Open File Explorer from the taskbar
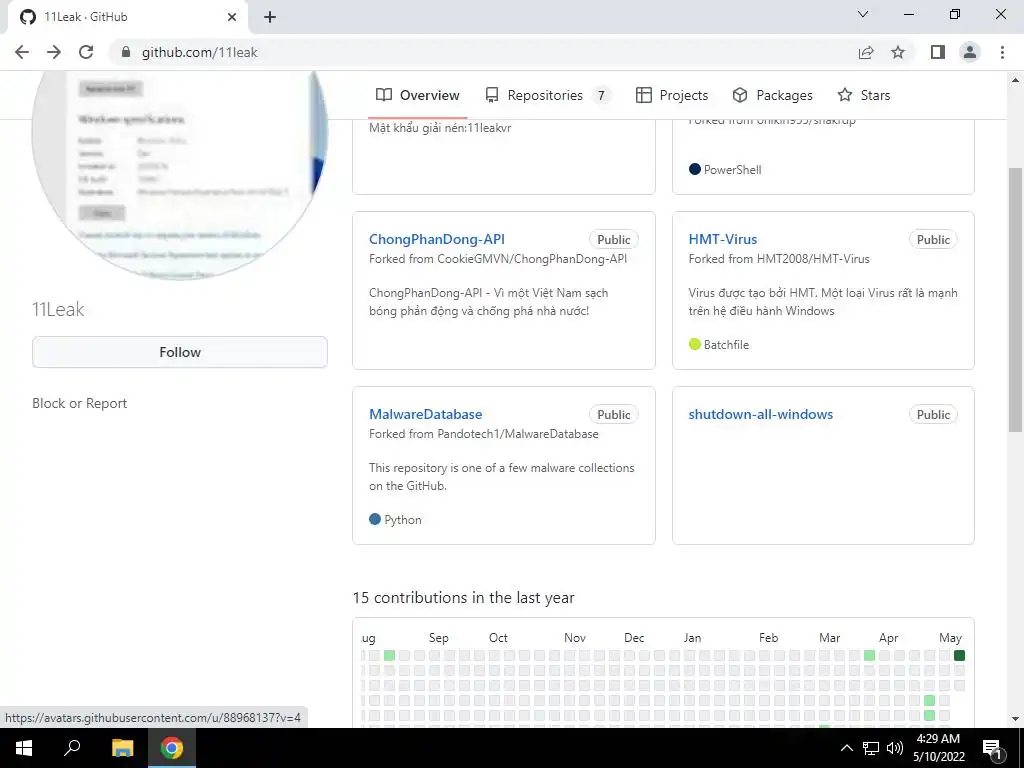This screenshot has height=768, width=1024. pyautogui.click(x=122, y=748)
